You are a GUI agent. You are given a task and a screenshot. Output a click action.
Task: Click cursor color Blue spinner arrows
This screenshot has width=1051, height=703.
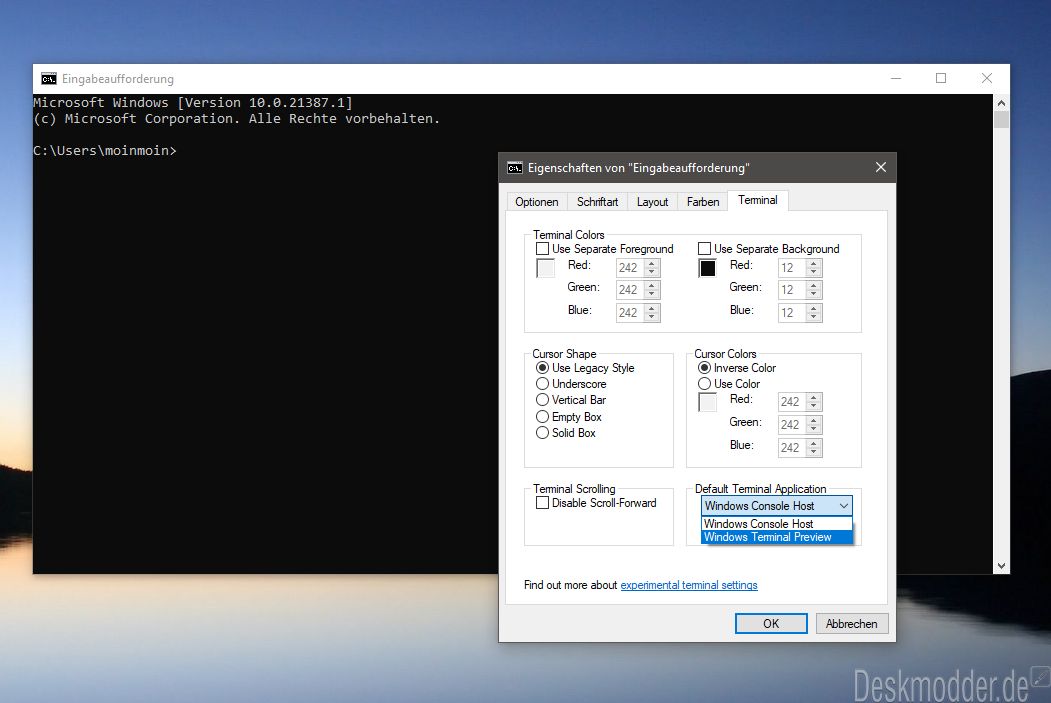coord(814,448)
